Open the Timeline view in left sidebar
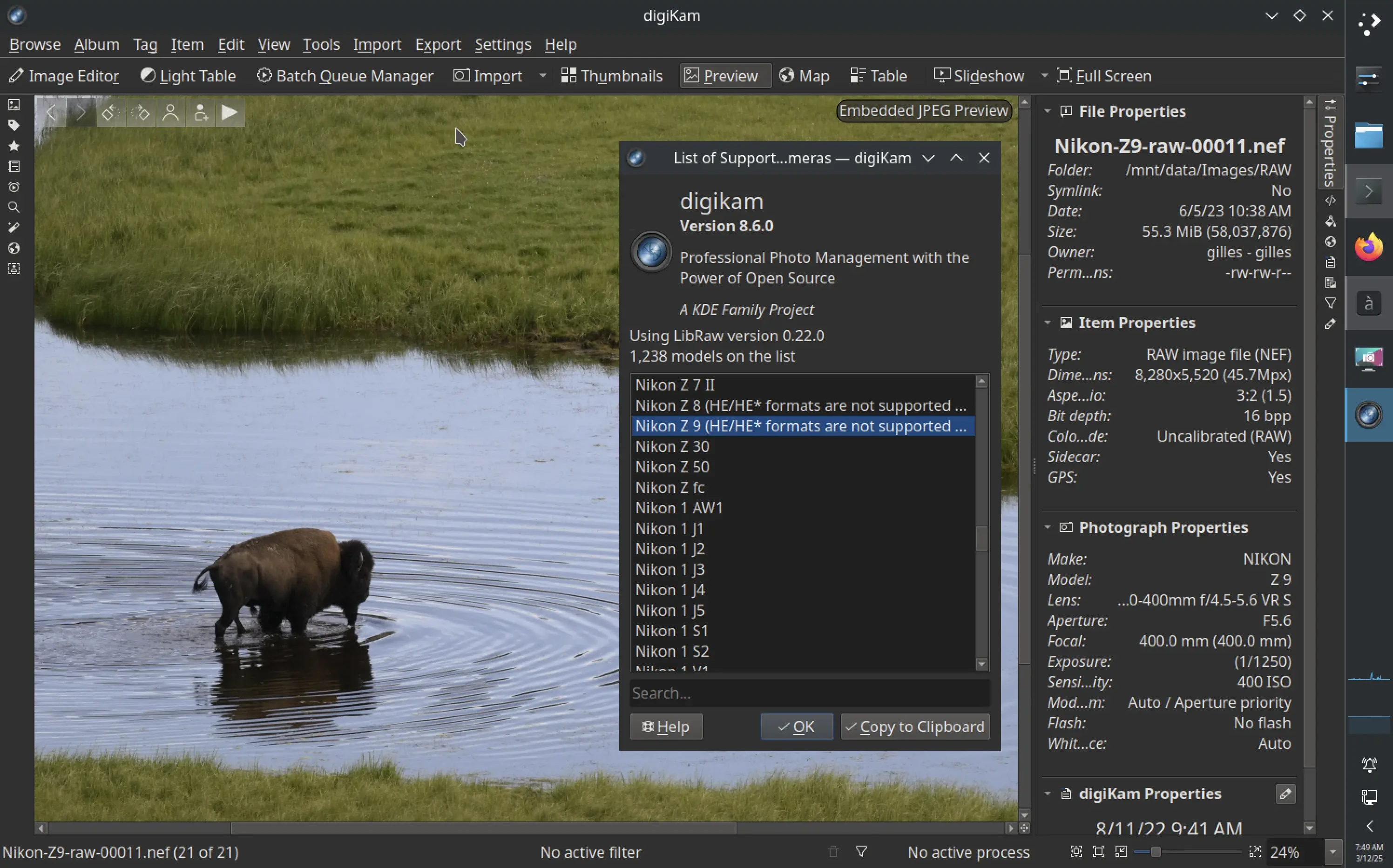This screenshot has height=868, width=1393. coord(14,187)
